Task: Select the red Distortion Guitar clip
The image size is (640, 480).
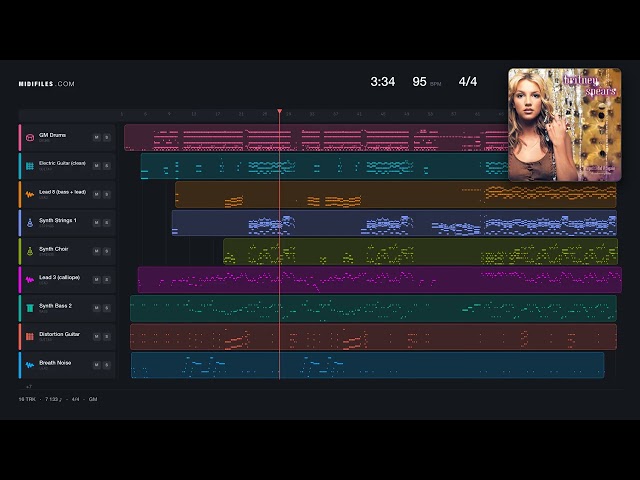Action: (373, 337)
